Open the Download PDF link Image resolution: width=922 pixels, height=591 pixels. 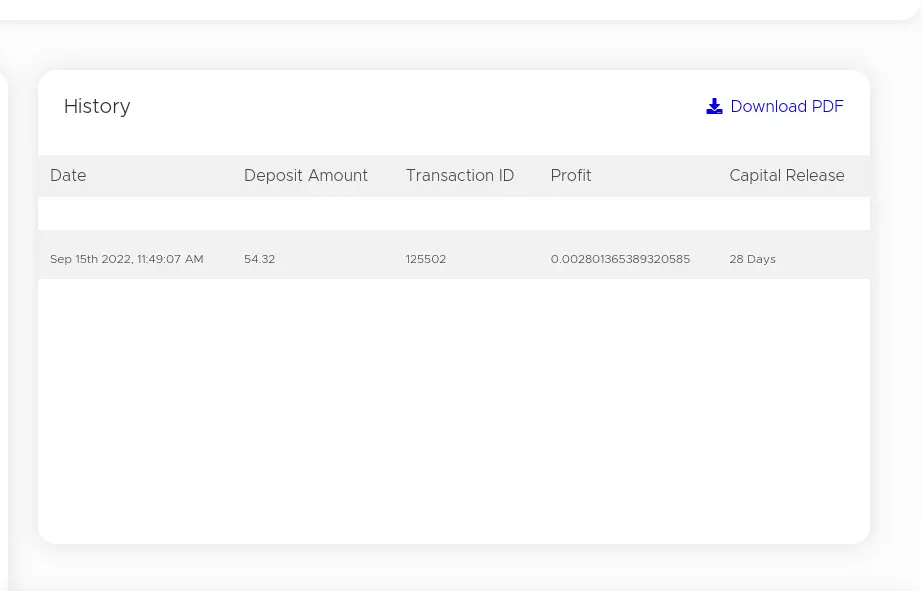pos(774,106)
